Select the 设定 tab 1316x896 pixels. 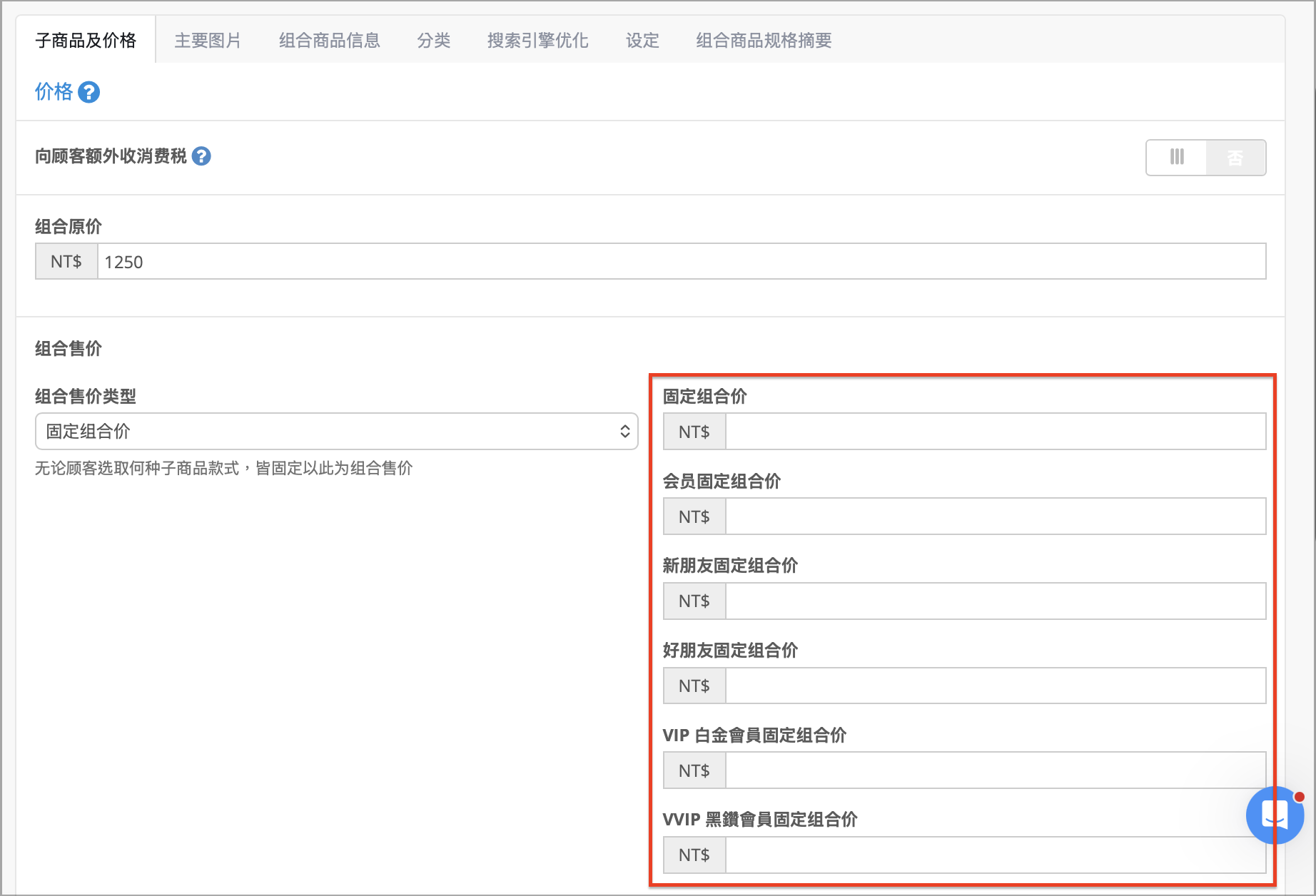point(642,40)
